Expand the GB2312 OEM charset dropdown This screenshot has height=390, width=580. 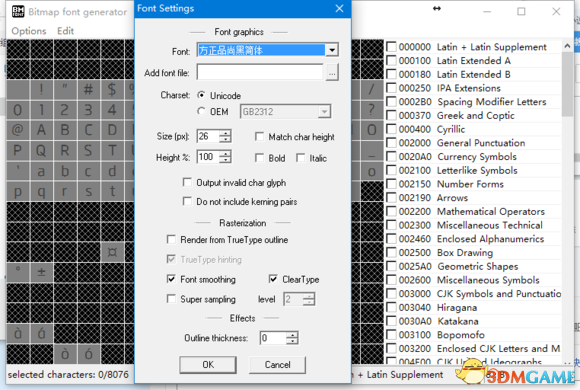324,111
